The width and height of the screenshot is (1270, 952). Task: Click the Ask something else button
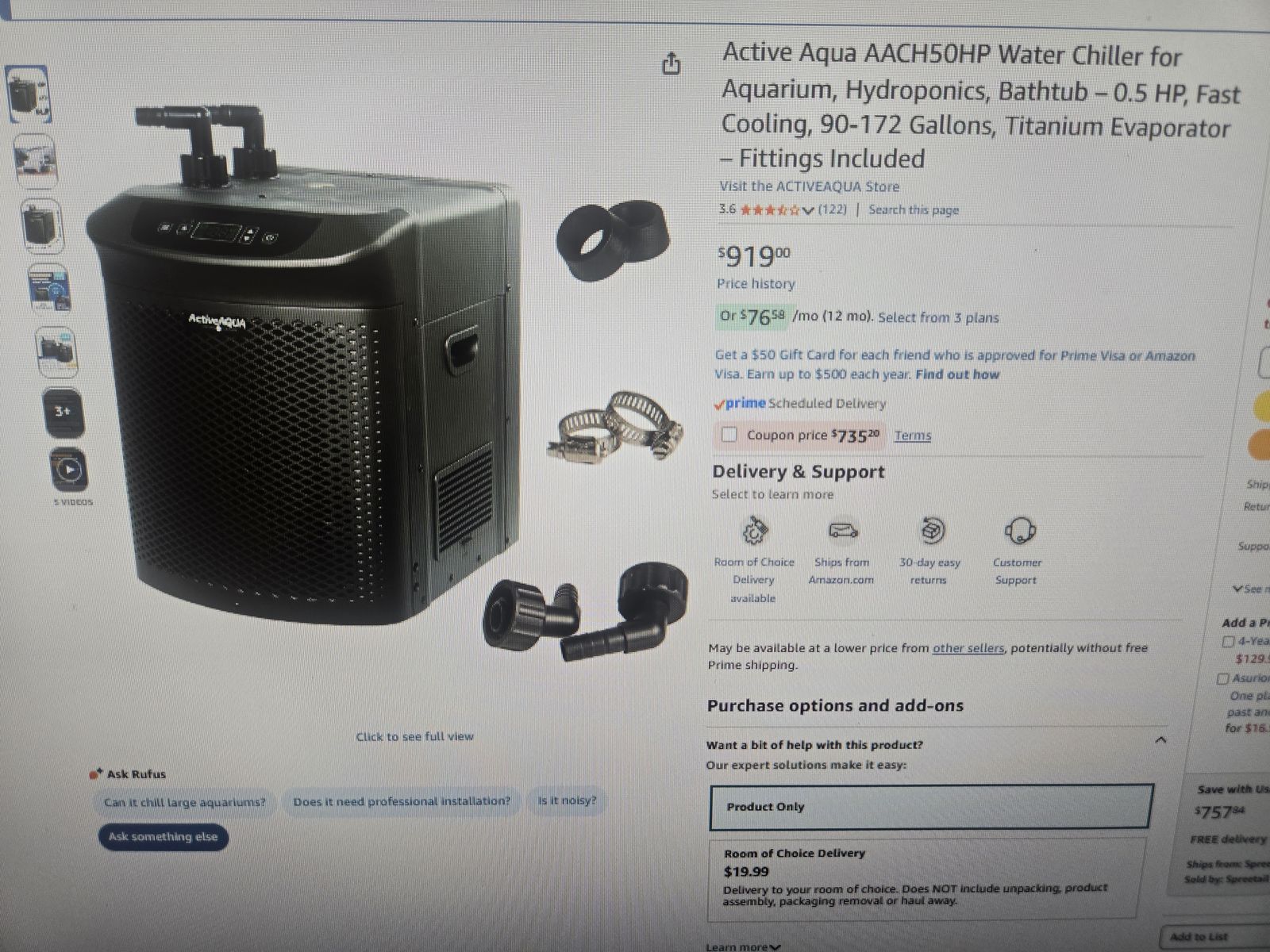pyautogui.click(x=164, y=837)
